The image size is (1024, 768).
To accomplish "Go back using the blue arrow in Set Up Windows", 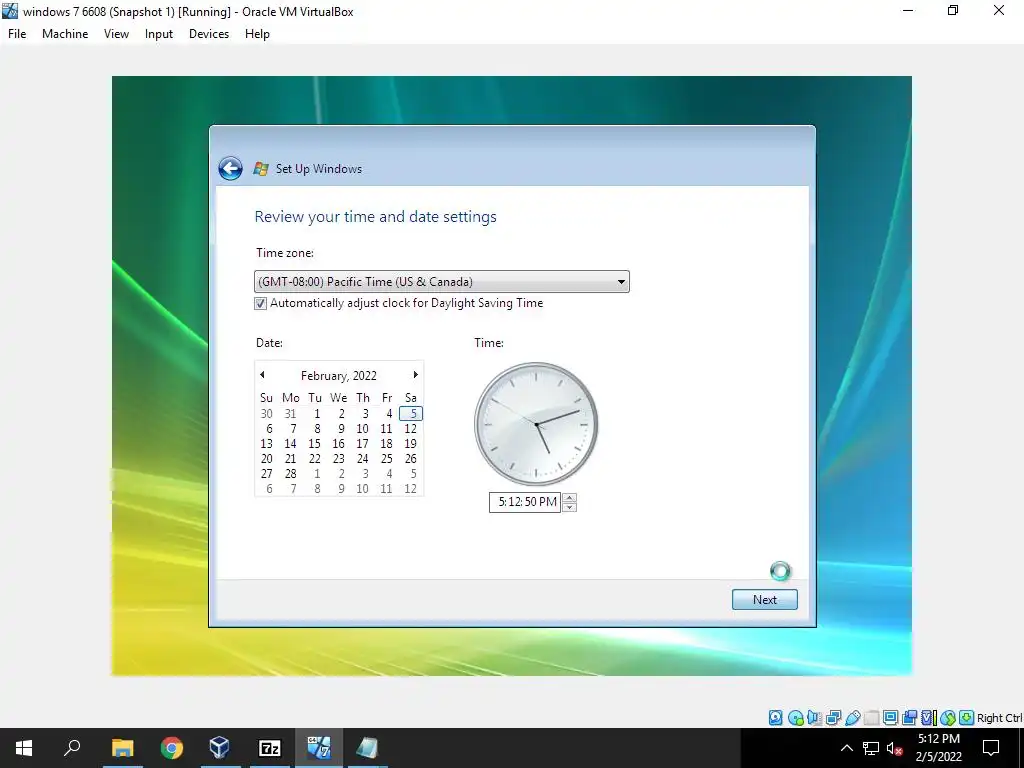I will pos(230,168).
